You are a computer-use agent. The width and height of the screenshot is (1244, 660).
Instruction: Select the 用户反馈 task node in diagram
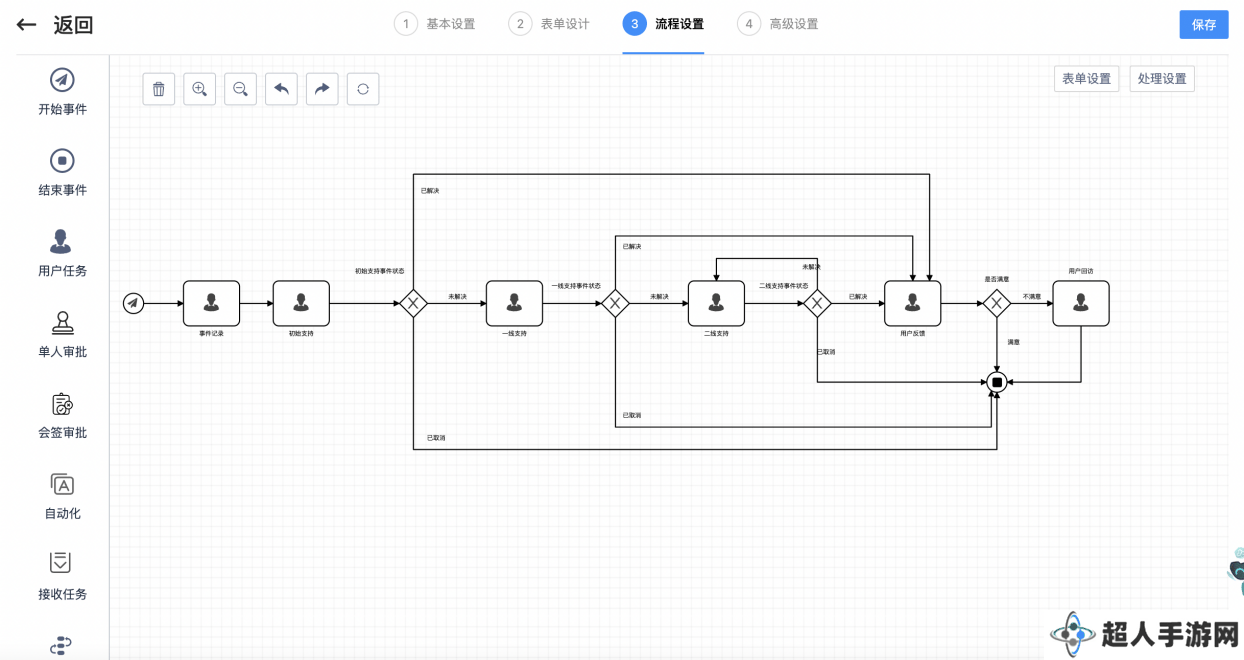(x=912, y=303)
